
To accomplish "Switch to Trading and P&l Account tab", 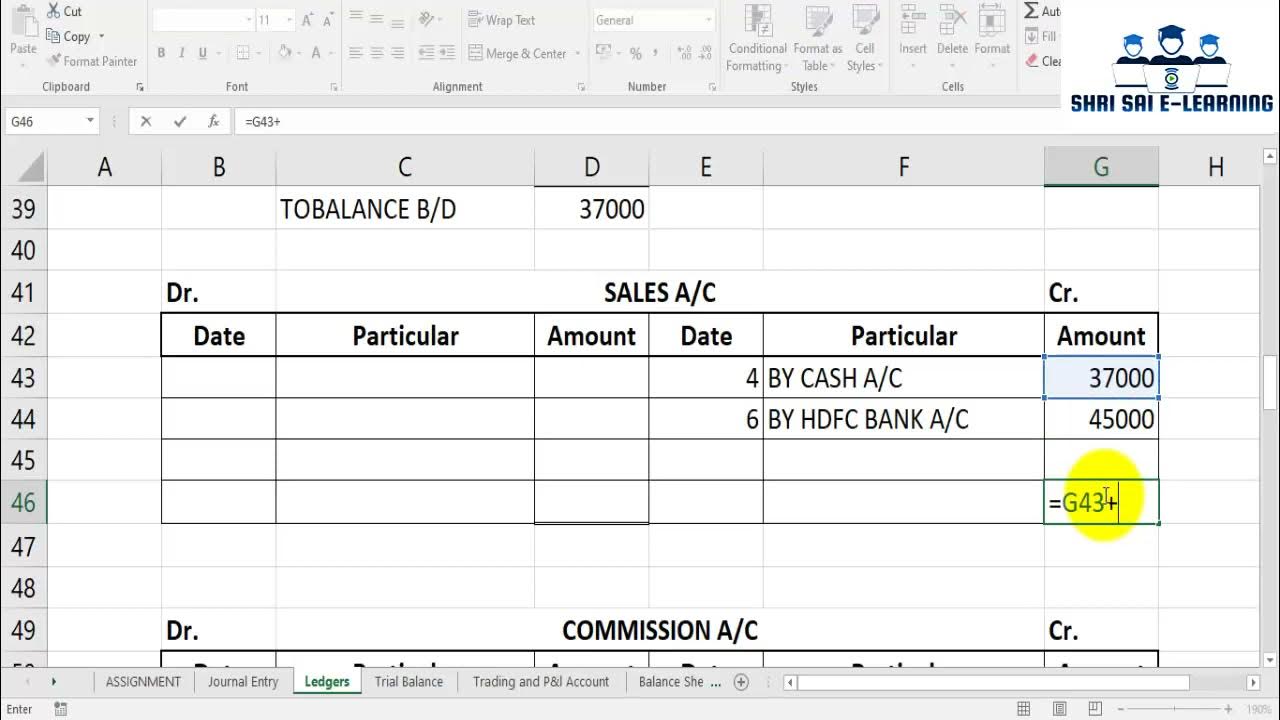I will (541, 682).
